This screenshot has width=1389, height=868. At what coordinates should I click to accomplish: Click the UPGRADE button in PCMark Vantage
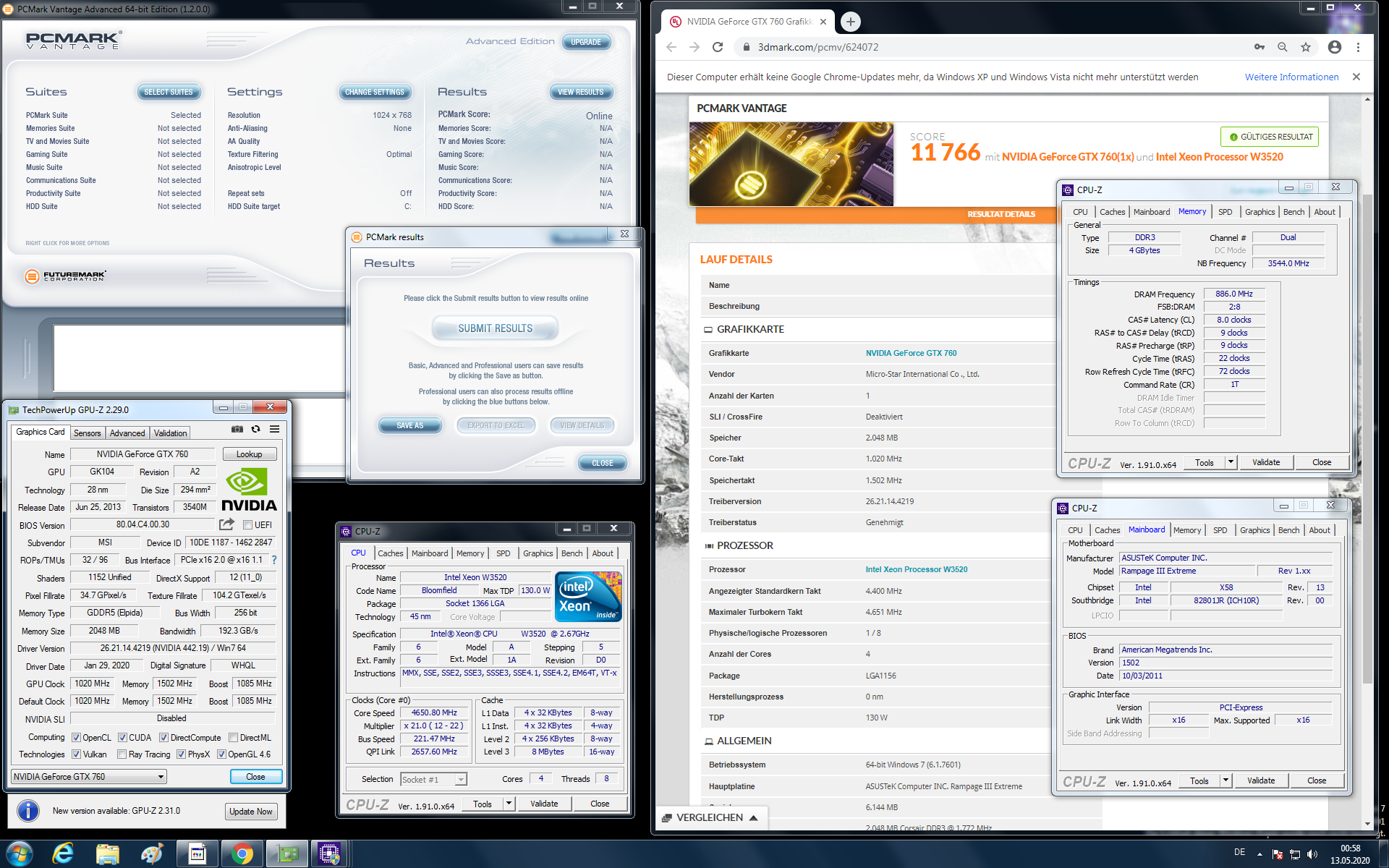(585, 42)
